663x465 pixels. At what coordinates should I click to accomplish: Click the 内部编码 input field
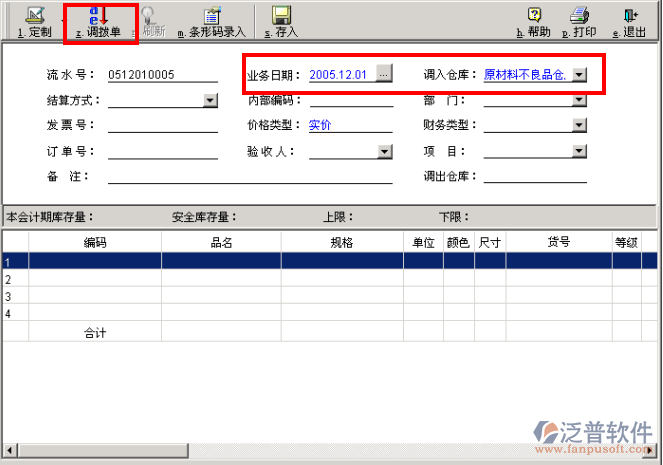coord(351,100)
